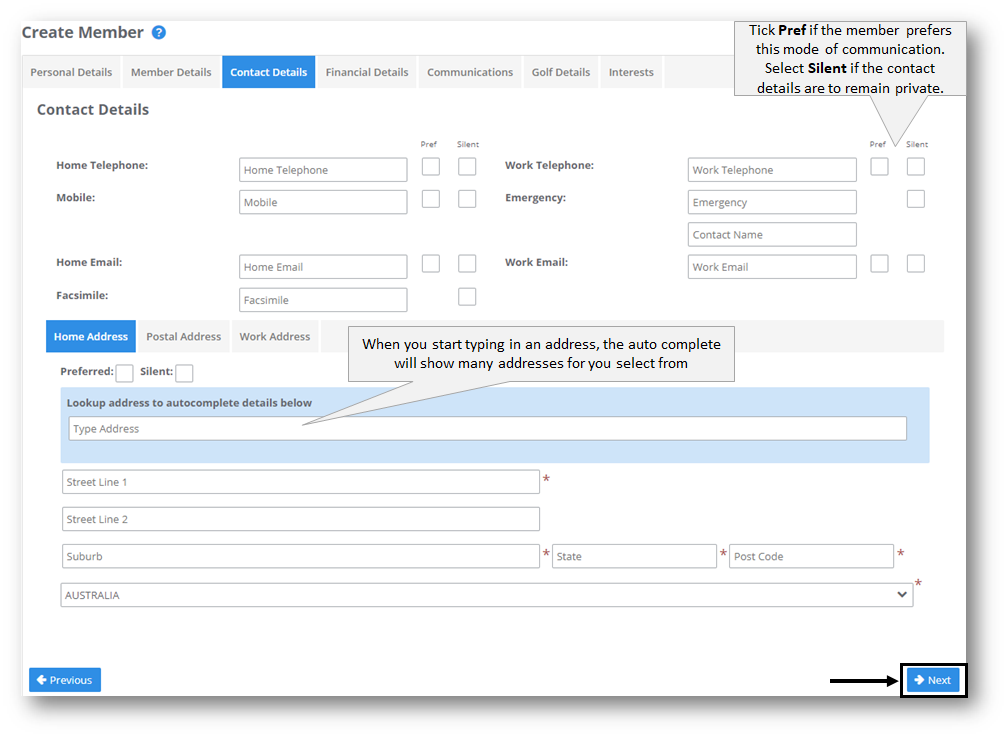This screenshot has width=1008, height=738.
Task: Open help via the question mark icon
Action: tap(159, 32)
